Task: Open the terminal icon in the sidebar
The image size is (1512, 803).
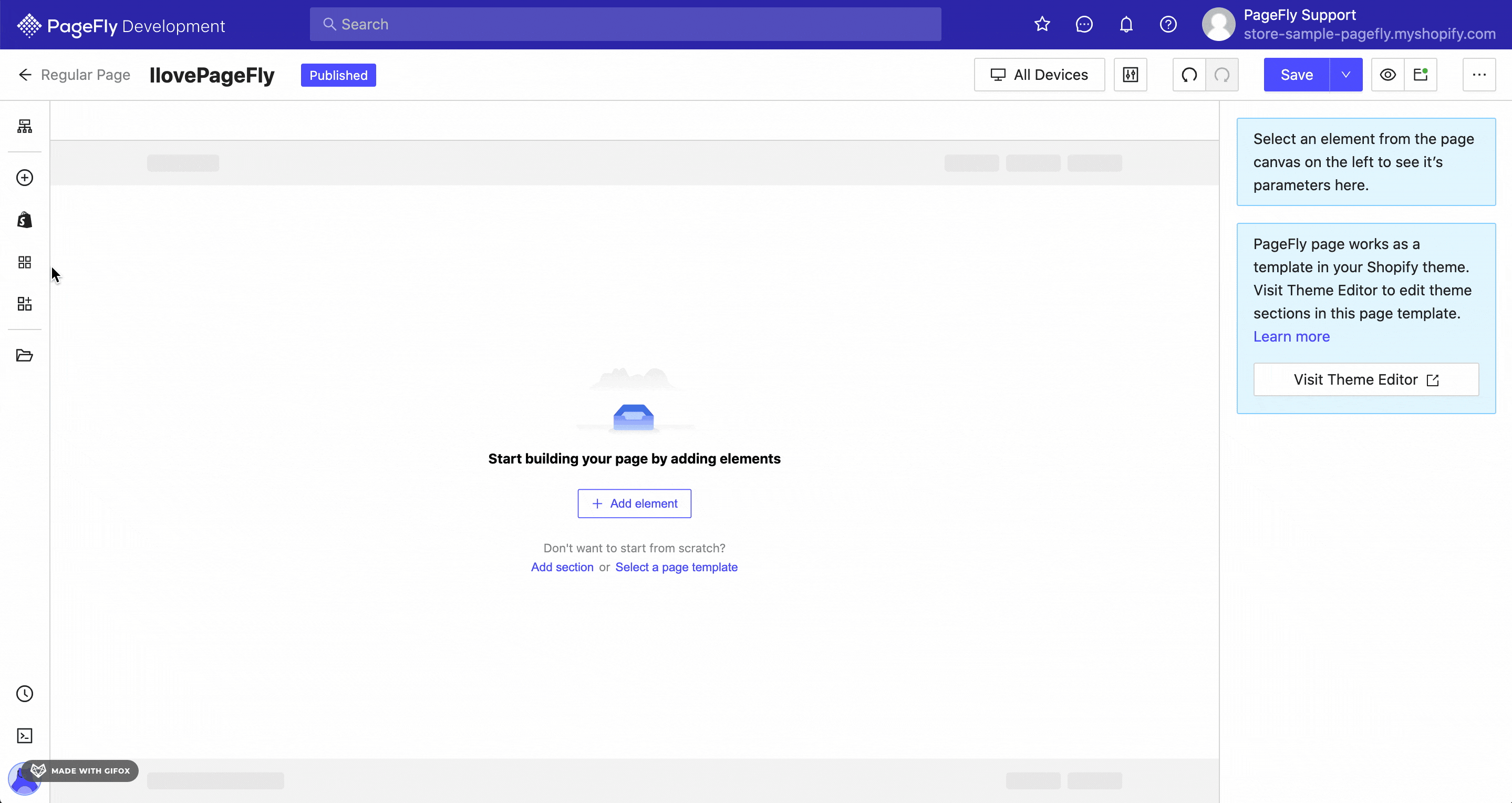Action: tap(25, 736)
